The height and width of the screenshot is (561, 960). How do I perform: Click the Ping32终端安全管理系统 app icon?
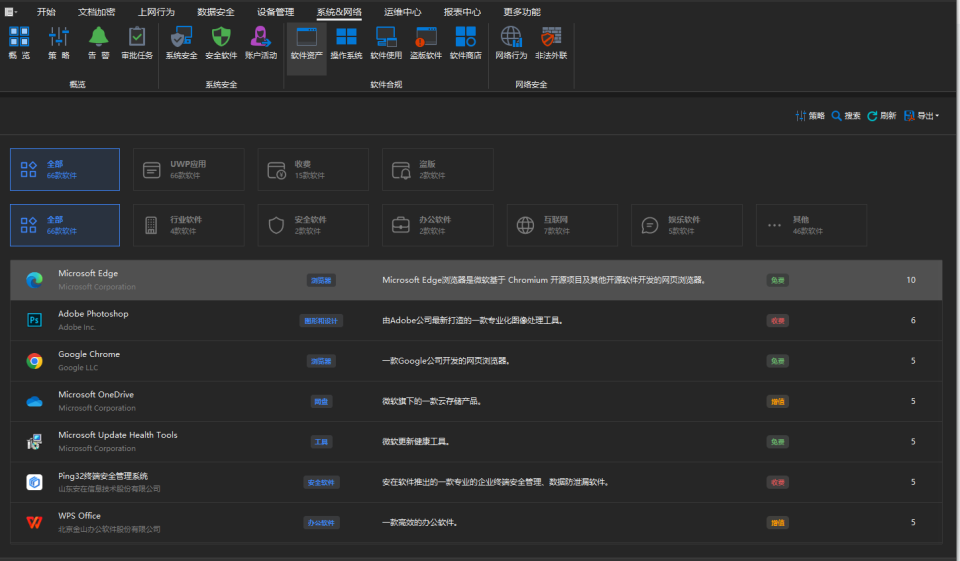pos(34,482)
